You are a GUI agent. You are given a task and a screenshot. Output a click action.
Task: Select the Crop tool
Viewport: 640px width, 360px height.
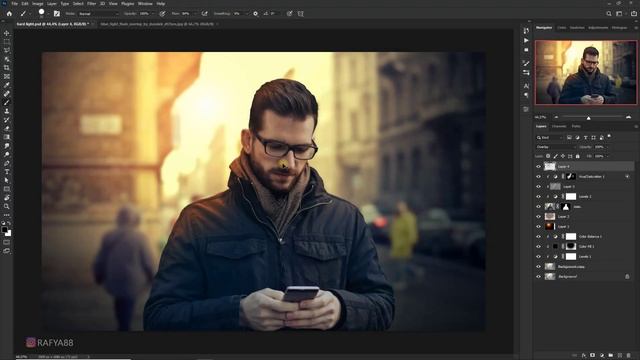(x=7, y=68)
